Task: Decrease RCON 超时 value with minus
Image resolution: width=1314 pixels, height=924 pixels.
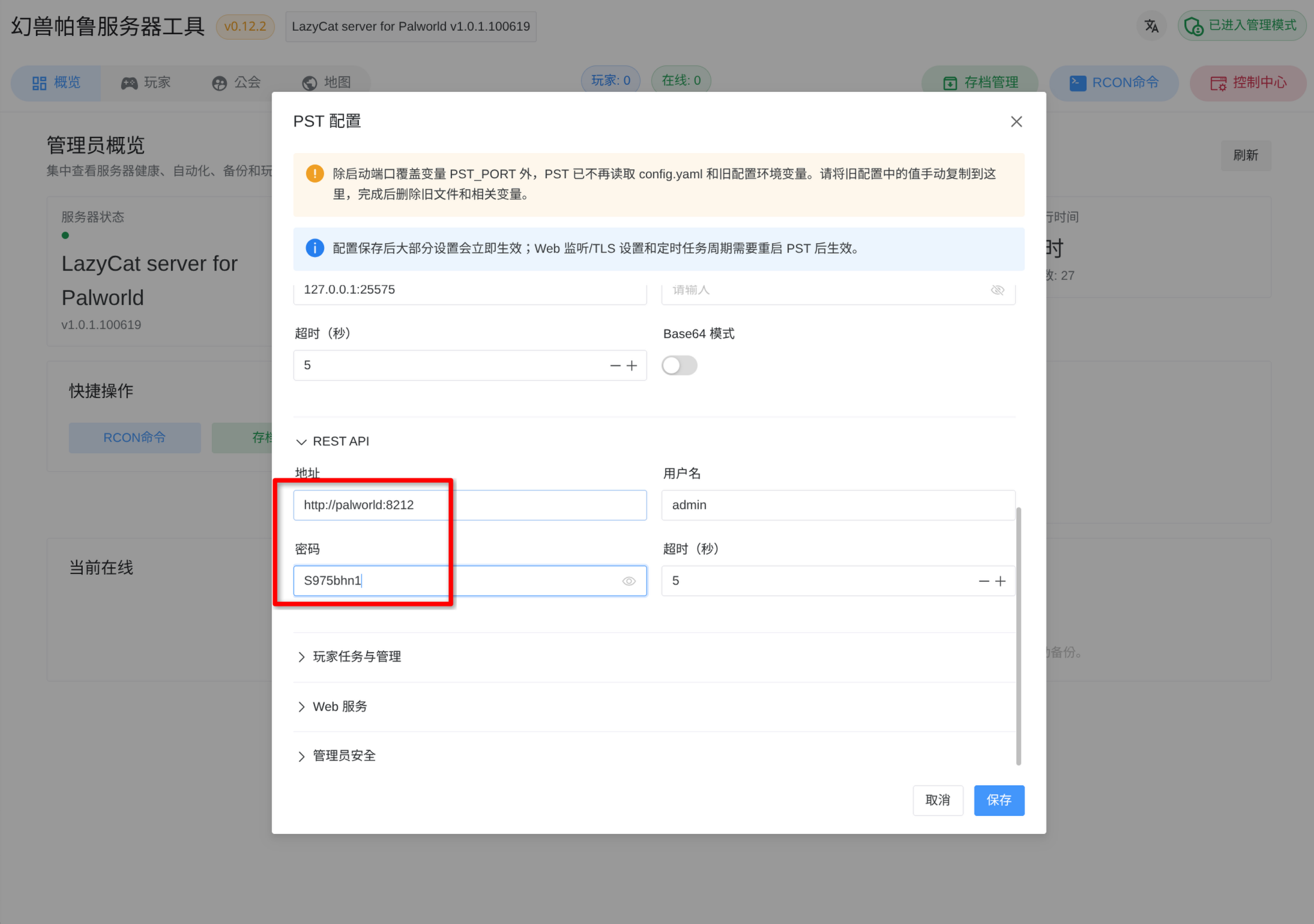Action: tap(615, 365)
